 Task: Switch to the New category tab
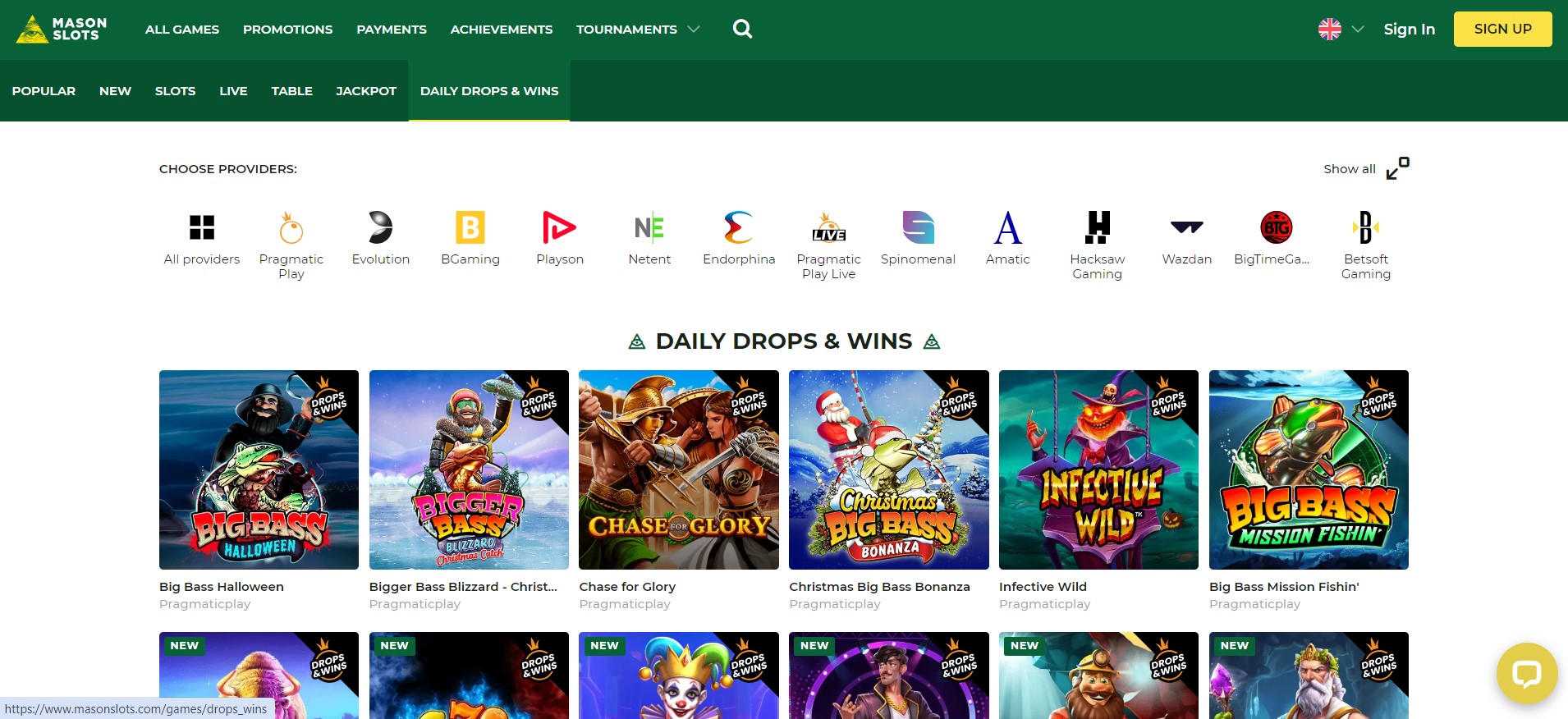[x=115, y=91]
